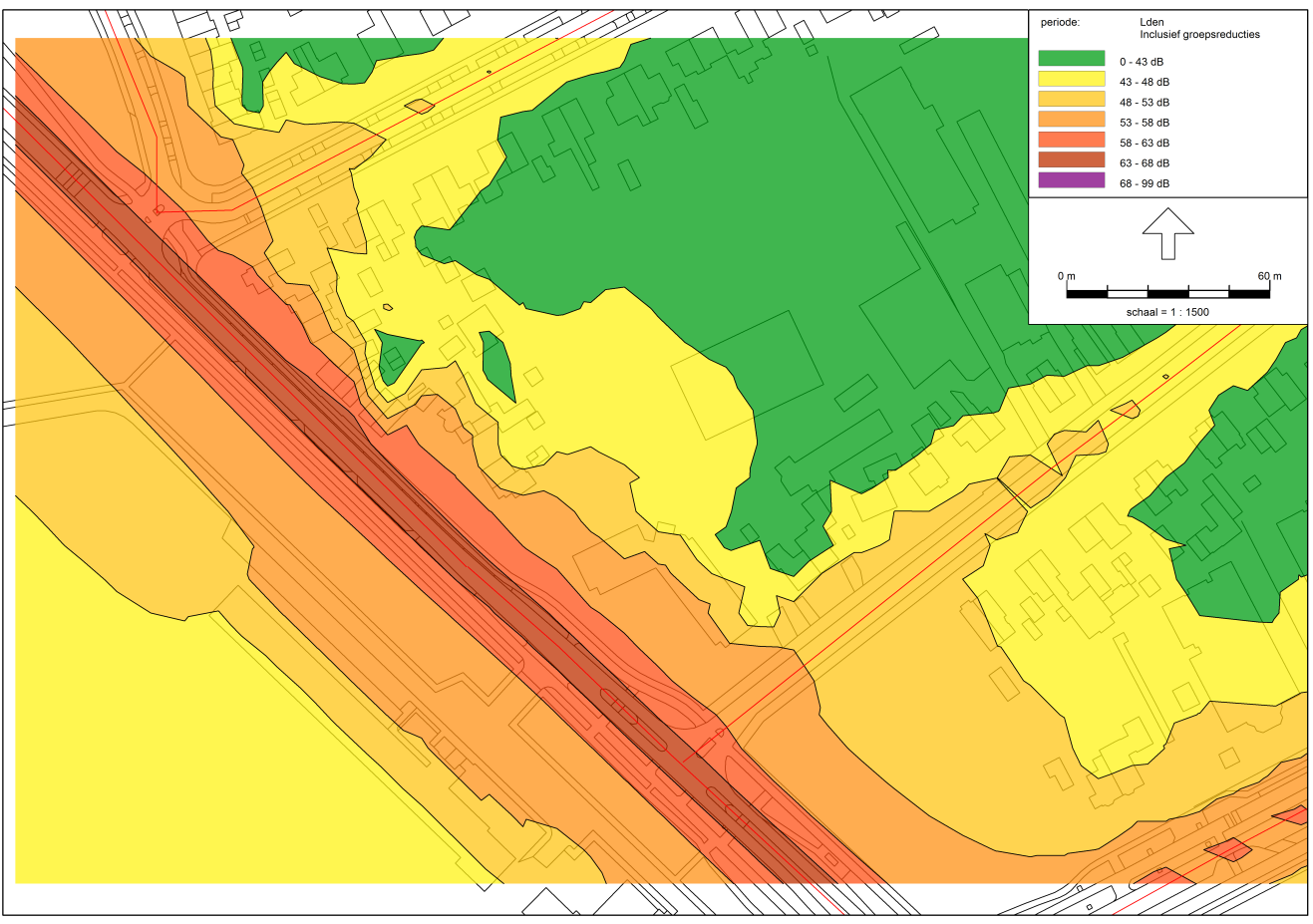Click the green 0 - 43 dB legend swatch
This screenshot has height=924, width=1313.
click(1072, 59)
